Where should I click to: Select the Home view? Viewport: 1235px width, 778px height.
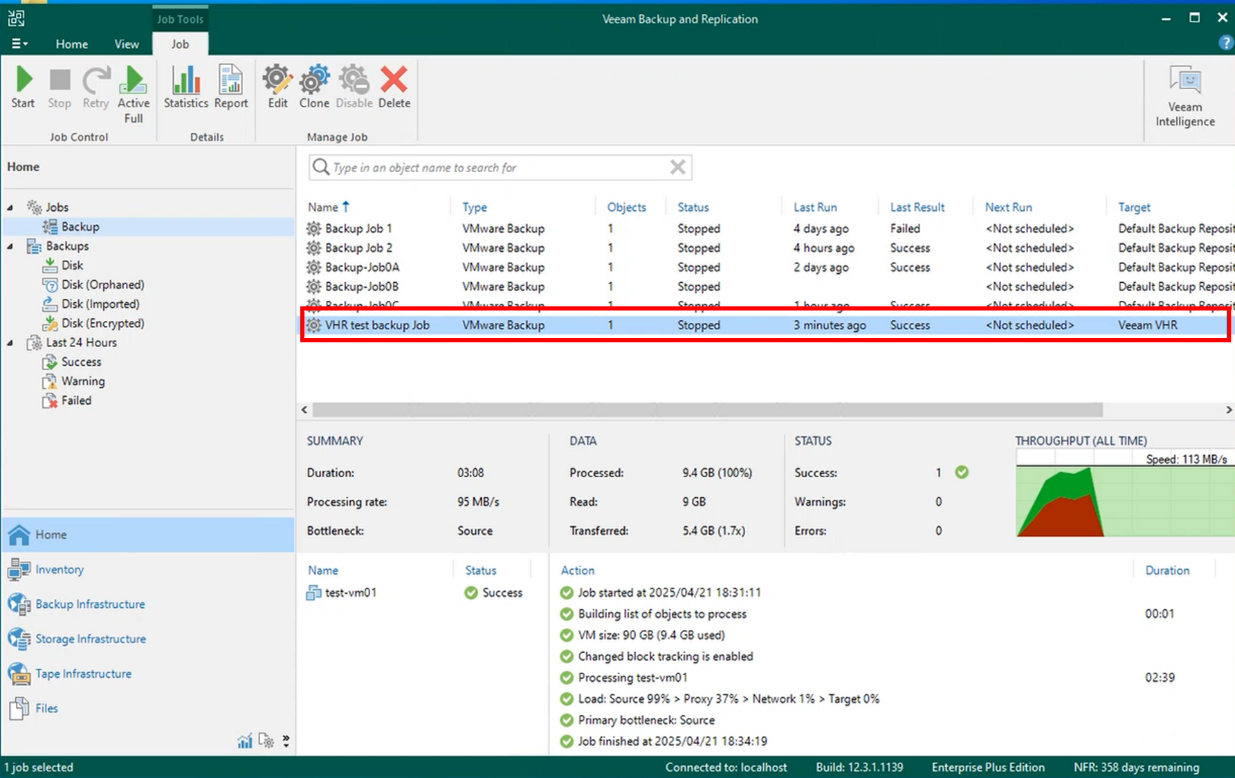coord(148,535)
